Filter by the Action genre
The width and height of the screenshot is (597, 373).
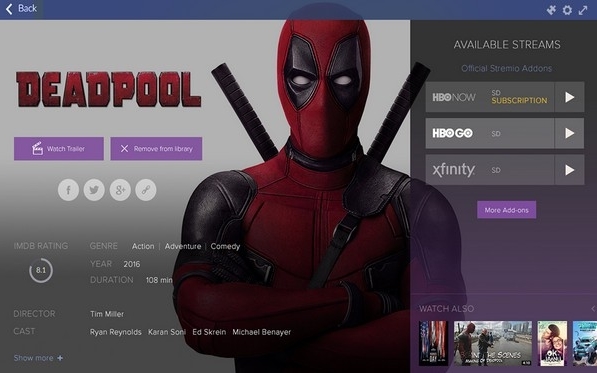pyautogui.click(x=143, y=246)
